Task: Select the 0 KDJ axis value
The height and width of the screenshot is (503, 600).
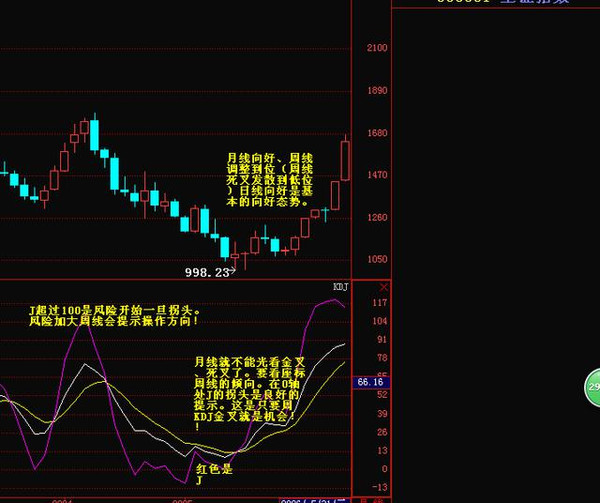Action: [385, 469]
